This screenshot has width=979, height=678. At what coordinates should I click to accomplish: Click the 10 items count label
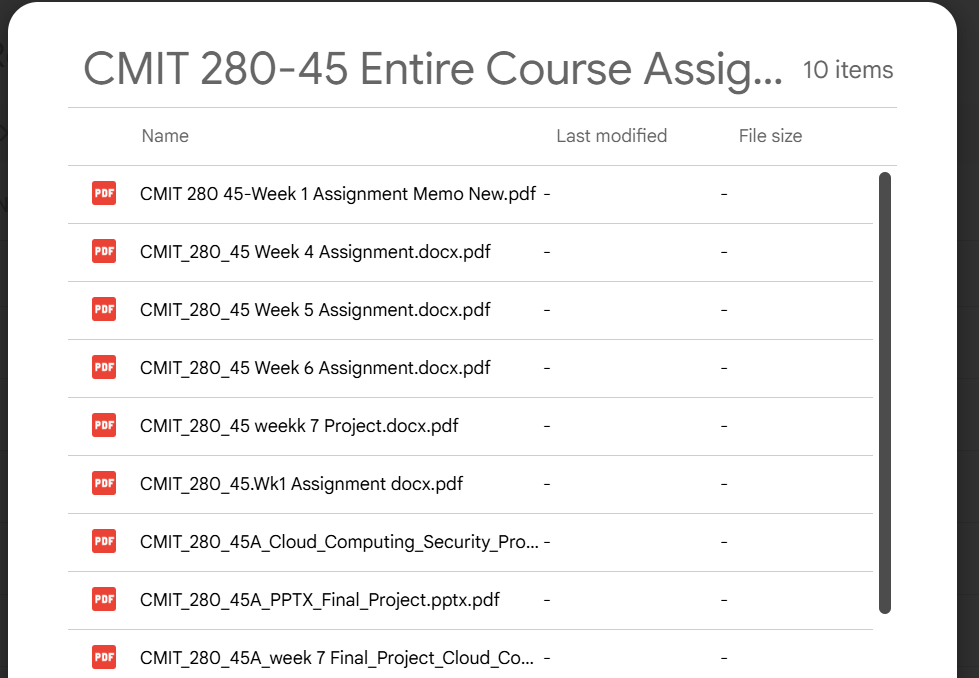point(847,70)
